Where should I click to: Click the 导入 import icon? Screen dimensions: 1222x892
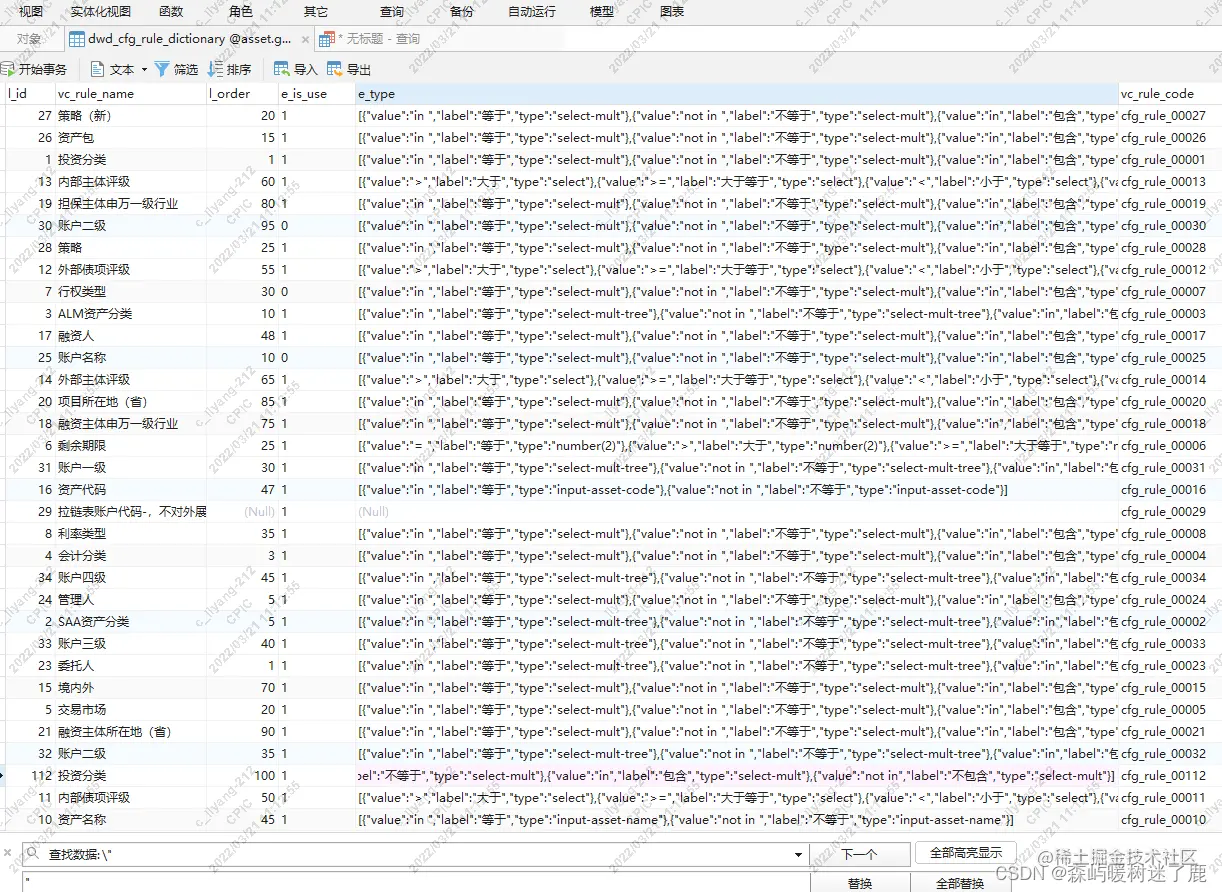click(282, 69)
